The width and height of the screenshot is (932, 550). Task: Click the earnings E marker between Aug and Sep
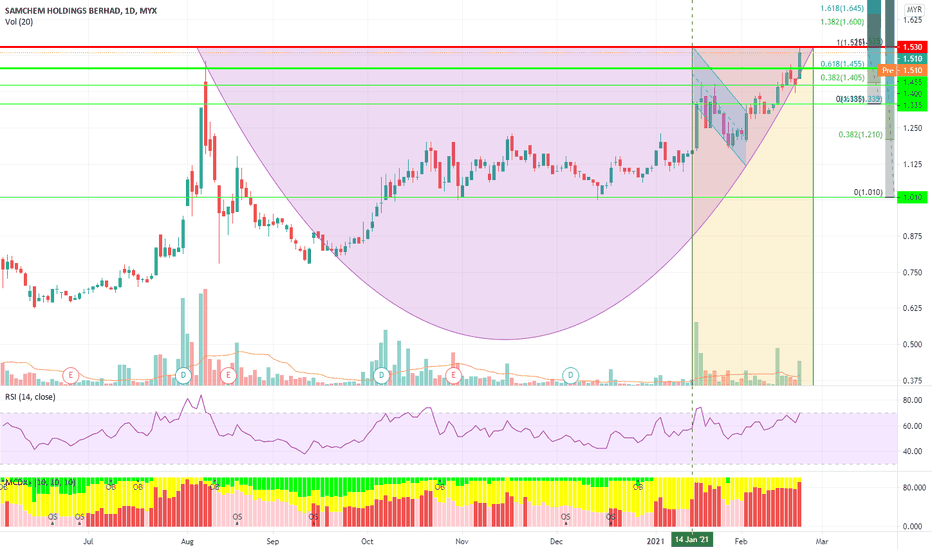point(228,375)
